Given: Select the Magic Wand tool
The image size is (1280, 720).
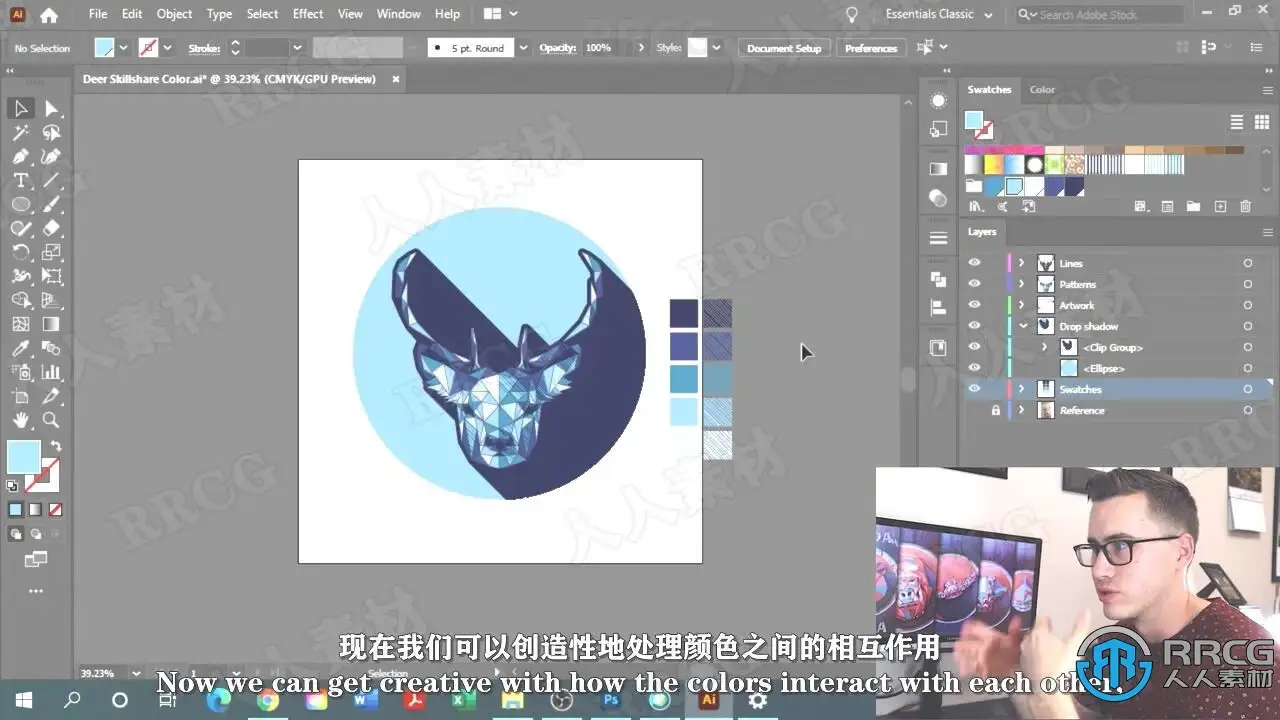Looking at the screenshot, I should point(20,133).
